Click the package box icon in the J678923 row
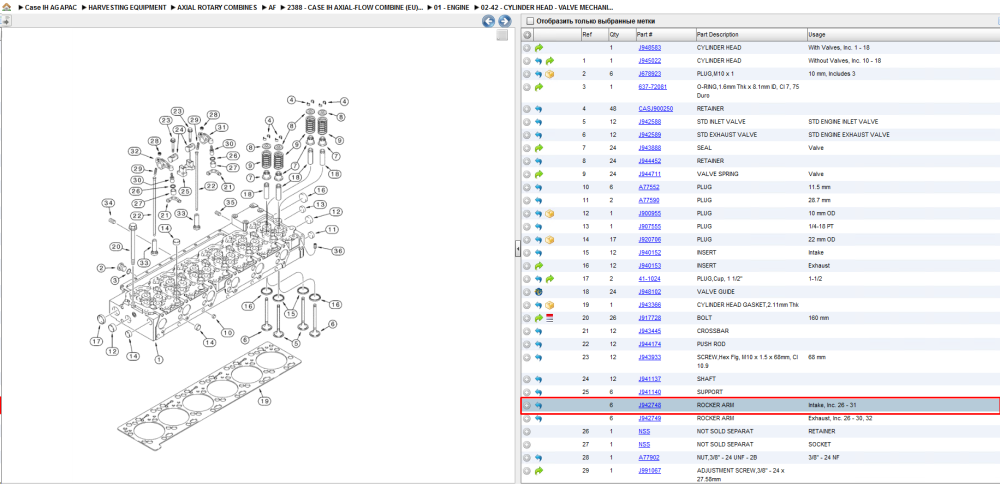1000x484 pixels. pyautogui.click(x=550, y=74)
